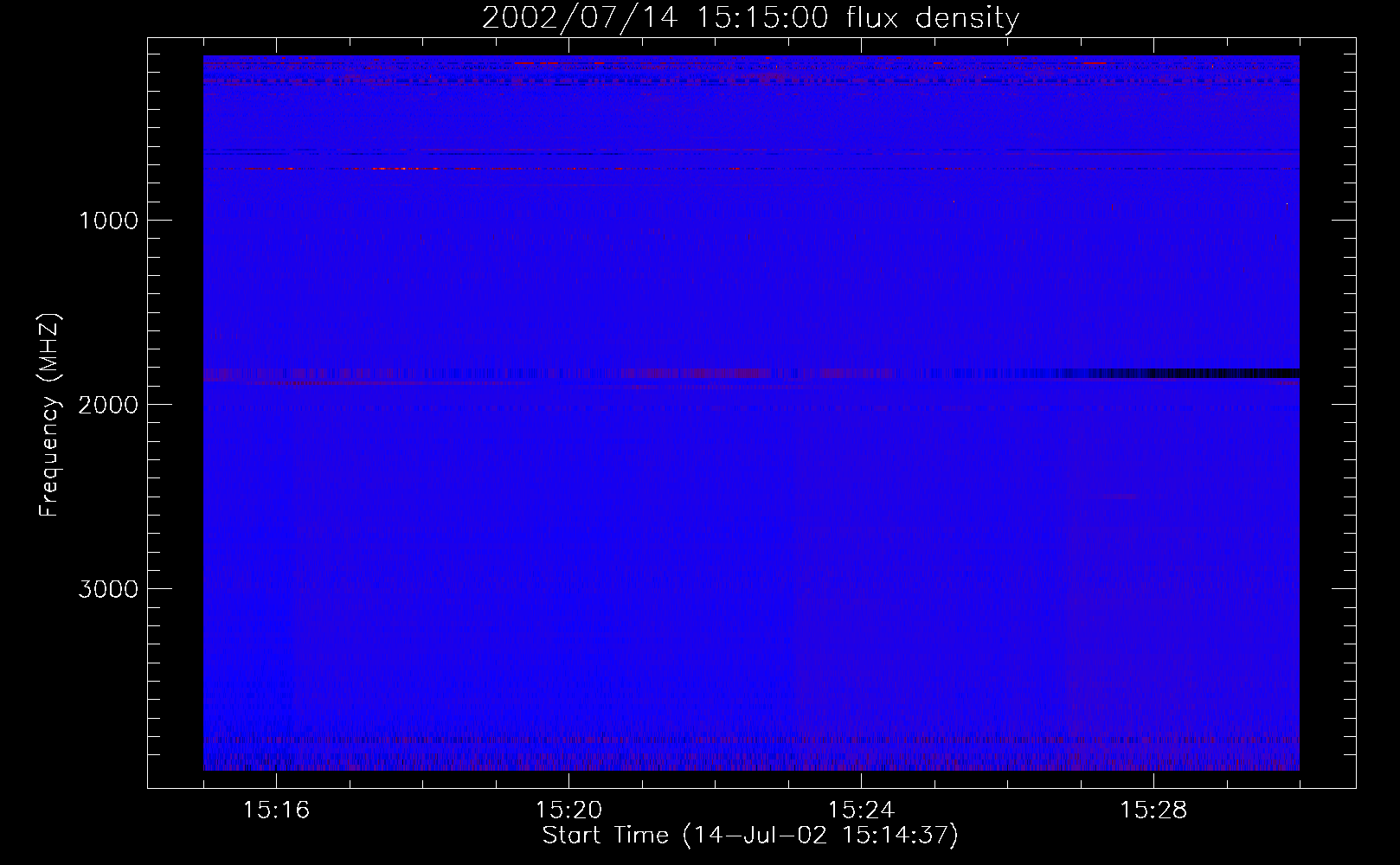
Task: Click the 3000 frequency tick label
Action: point(108,589)
